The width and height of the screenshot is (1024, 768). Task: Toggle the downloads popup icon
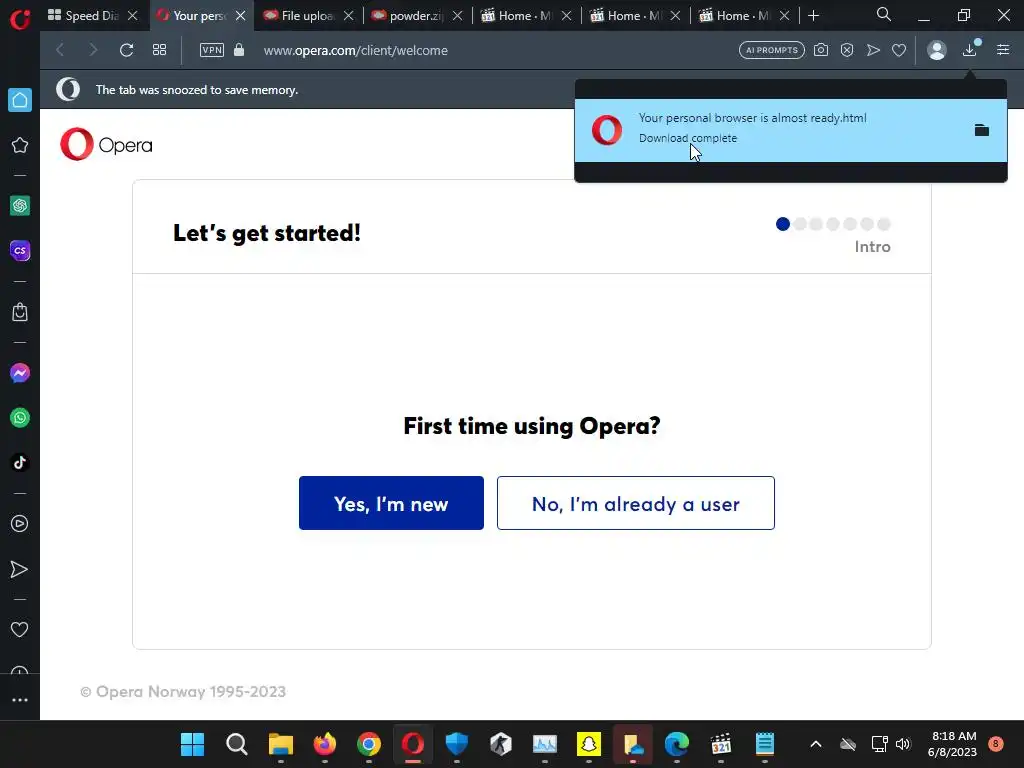click(x=970, y=50)
